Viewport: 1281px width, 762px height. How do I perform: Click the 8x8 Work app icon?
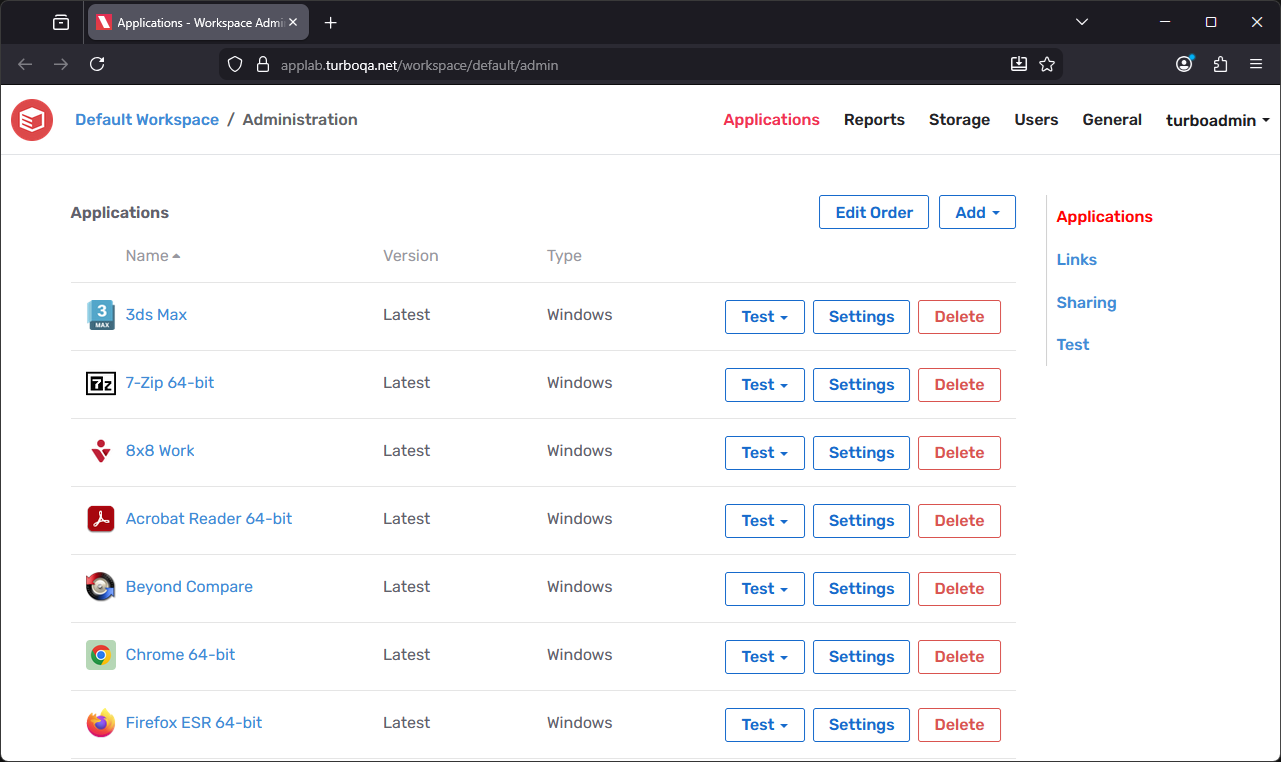tap(100, 450)
